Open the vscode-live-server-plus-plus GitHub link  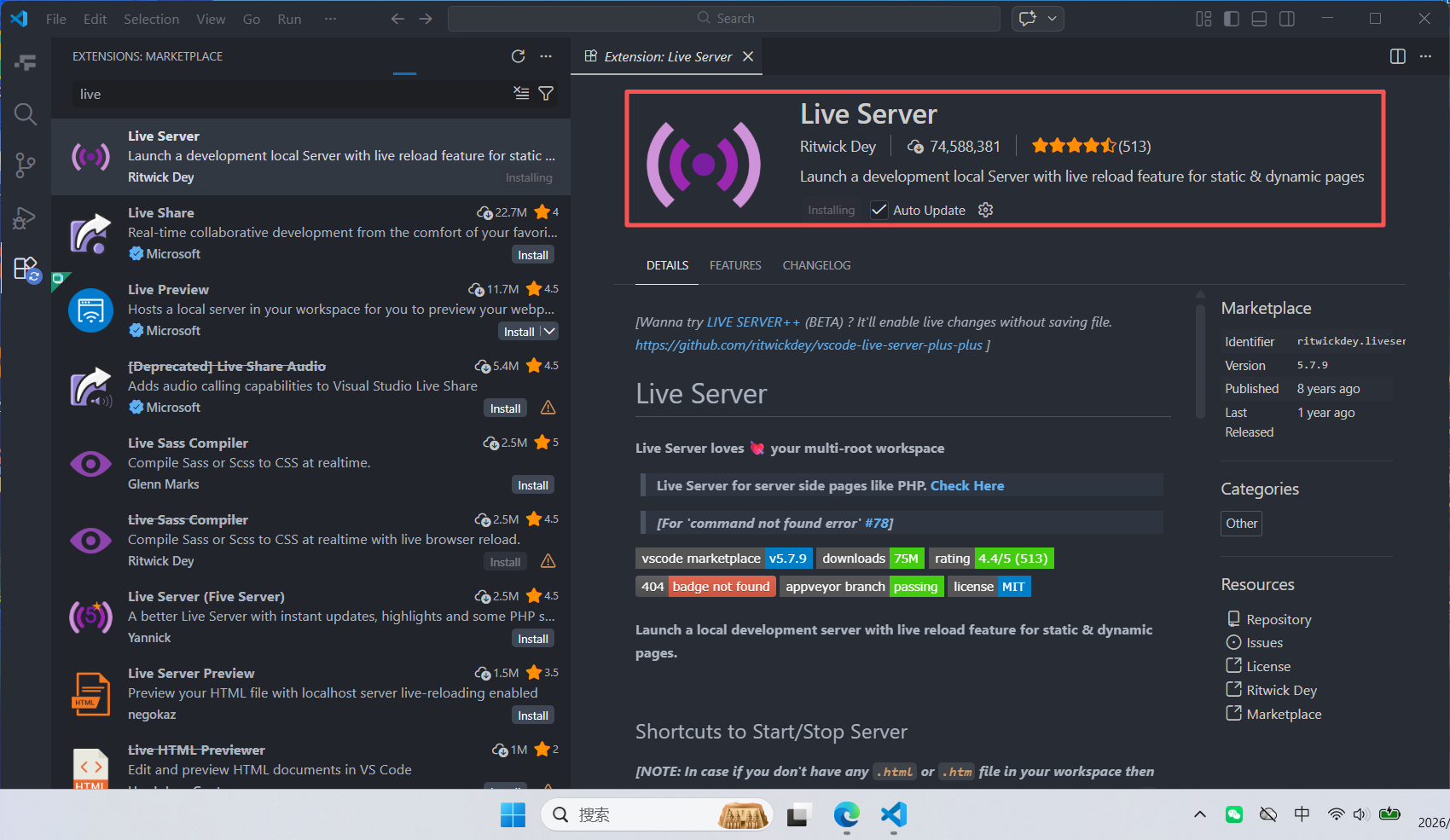coord(809,345)
